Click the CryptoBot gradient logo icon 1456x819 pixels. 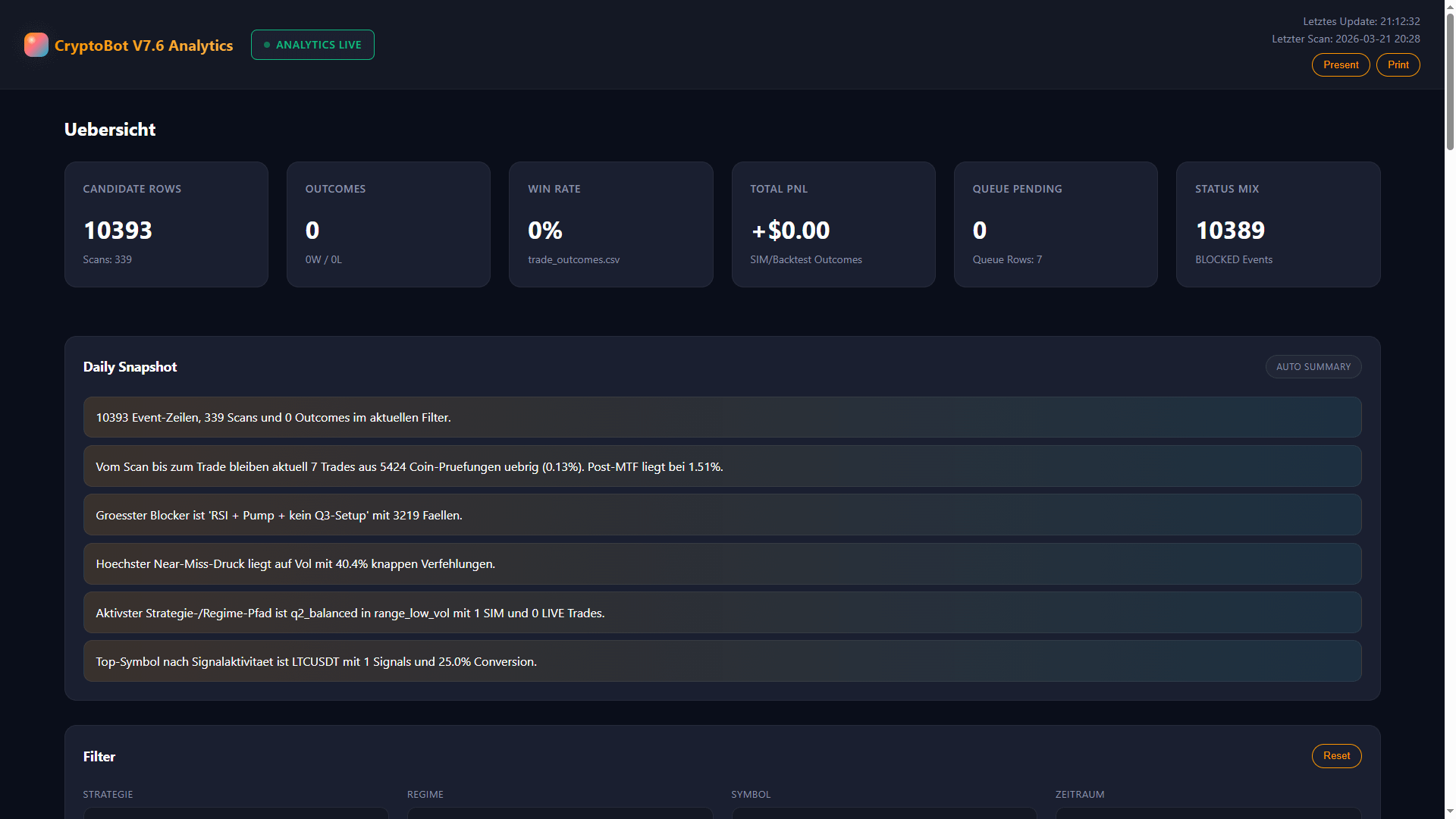pos(36,45)
